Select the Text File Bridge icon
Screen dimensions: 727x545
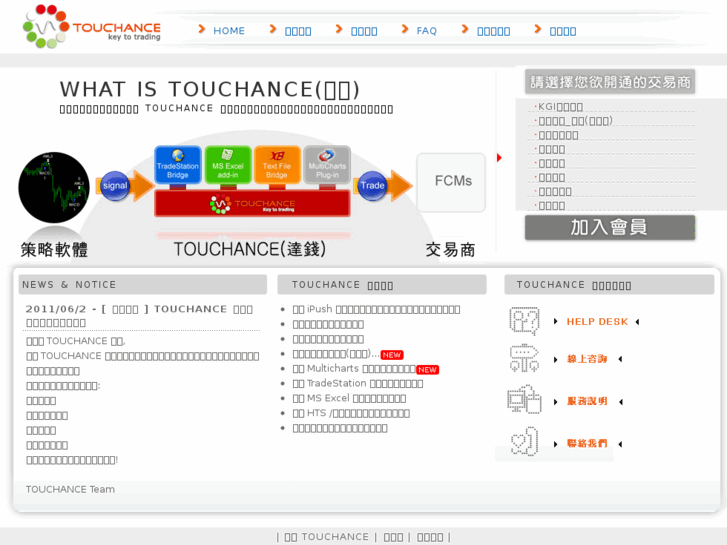277,166
